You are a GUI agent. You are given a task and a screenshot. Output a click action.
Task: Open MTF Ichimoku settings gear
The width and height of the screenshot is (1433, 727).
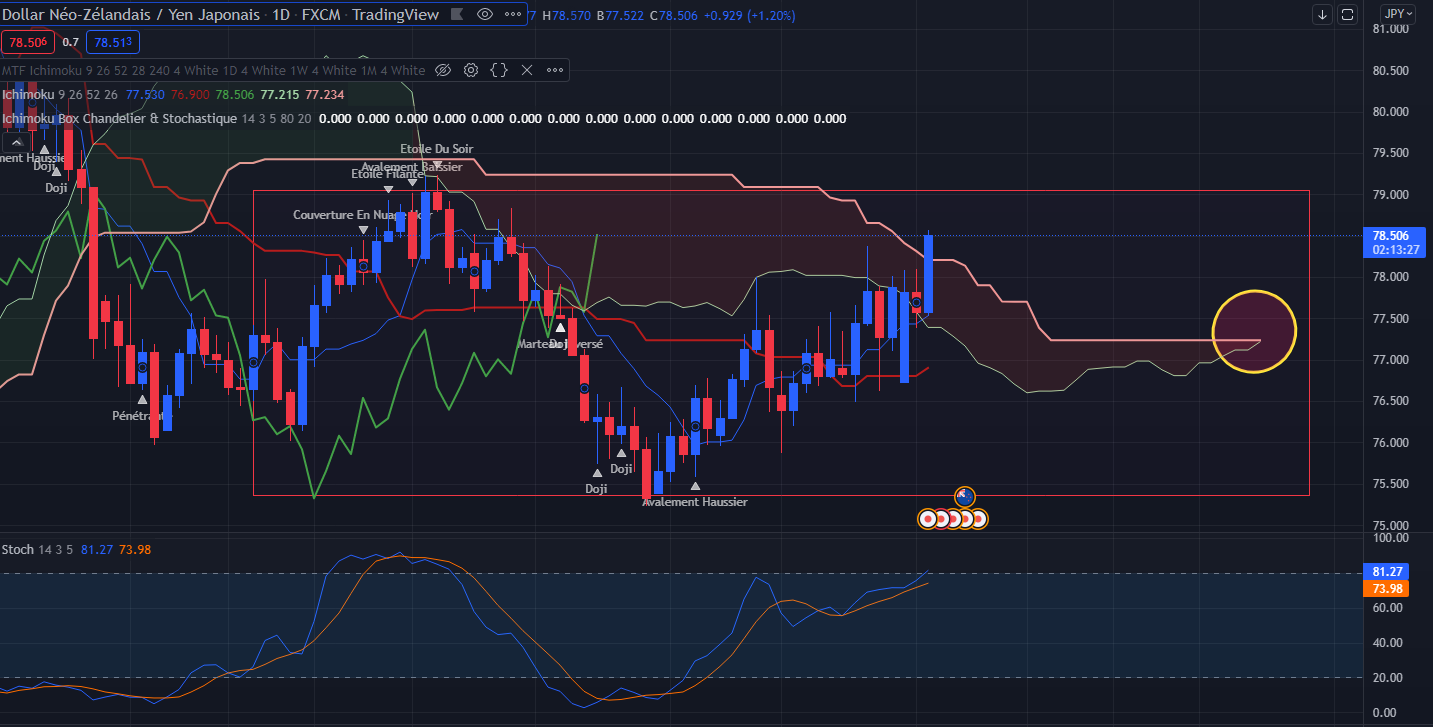point(471,70)
